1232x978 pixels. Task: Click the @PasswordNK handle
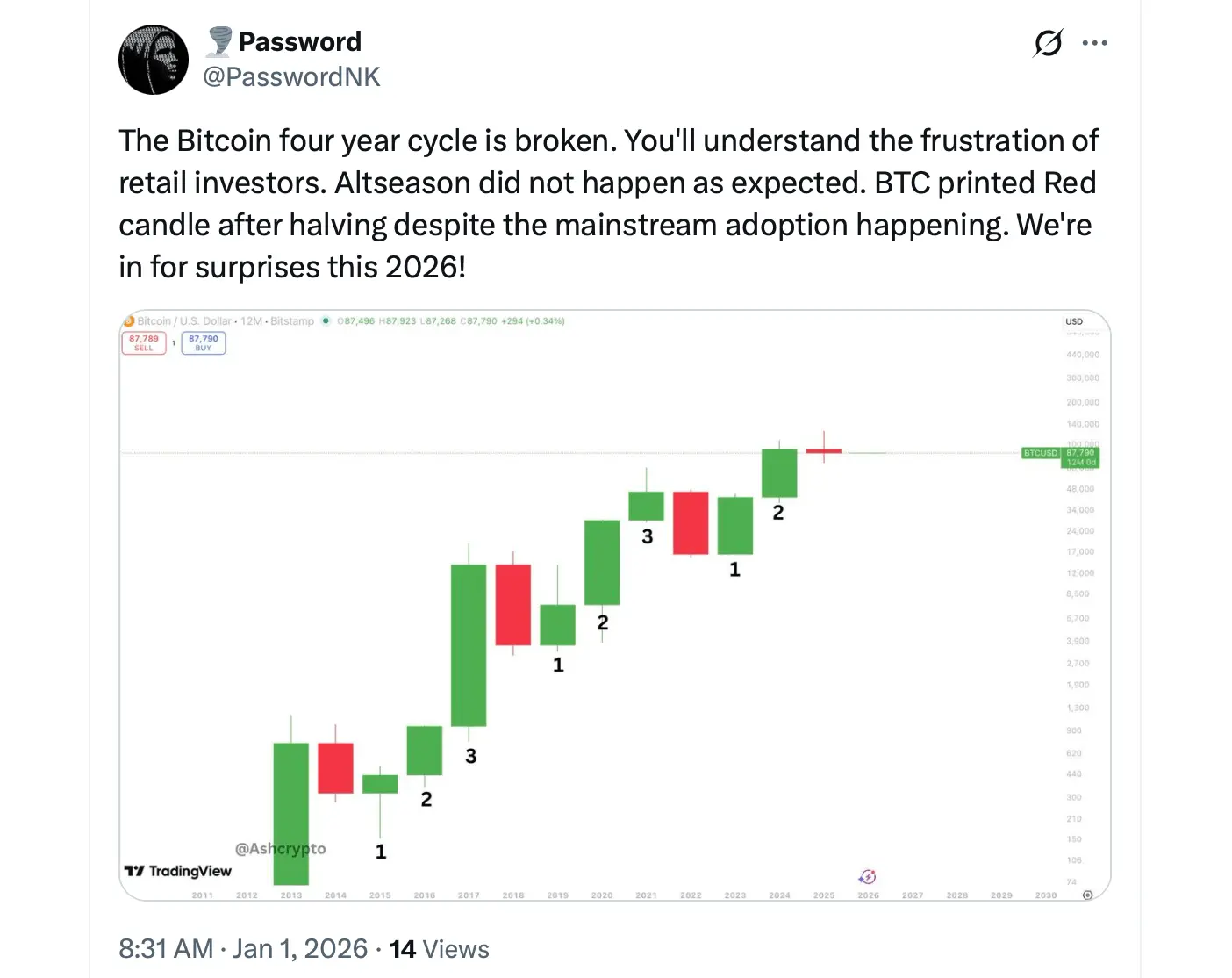[x=292, y=77]
